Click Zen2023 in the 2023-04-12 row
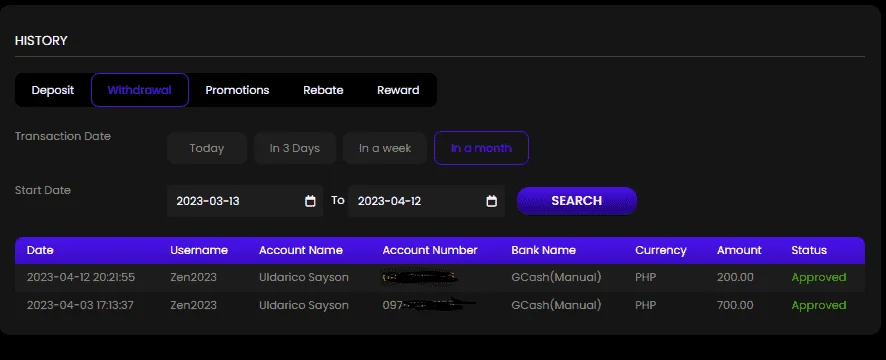This screenshot has width=886, height=360. click(x=193, y=277)
